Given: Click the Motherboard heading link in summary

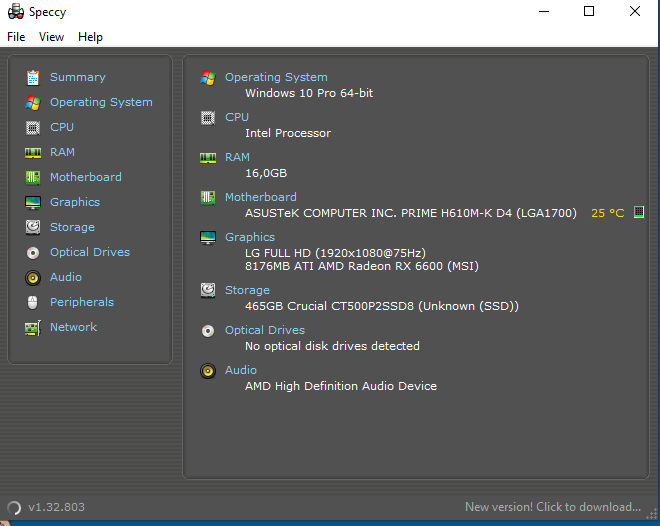Looking at the screenshot, I should click(261, 197).
